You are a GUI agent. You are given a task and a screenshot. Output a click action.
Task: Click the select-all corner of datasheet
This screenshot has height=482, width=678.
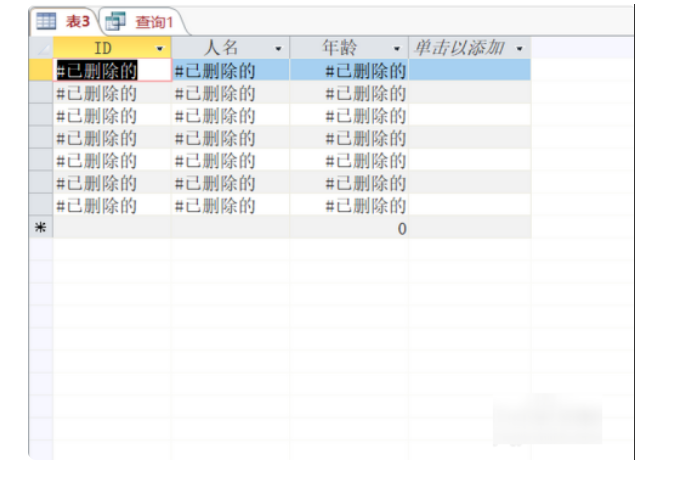[41, 48]
